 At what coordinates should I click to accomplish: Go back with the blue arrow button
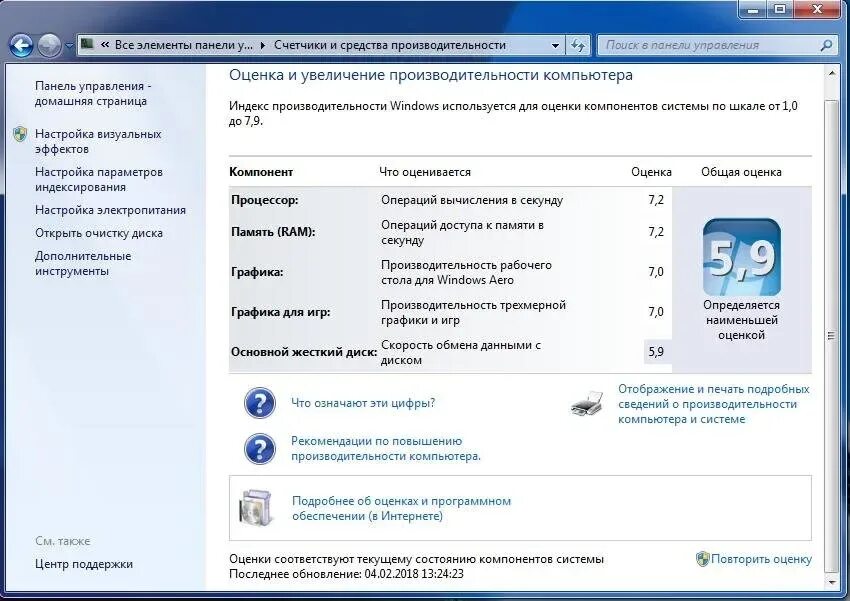(x=21, y=46)
